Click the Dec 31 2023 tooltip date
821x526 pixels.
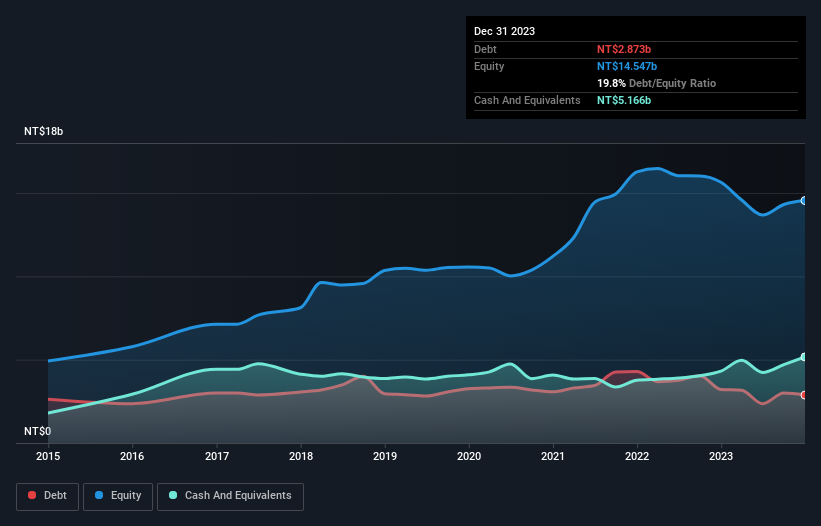coord(504,31)
